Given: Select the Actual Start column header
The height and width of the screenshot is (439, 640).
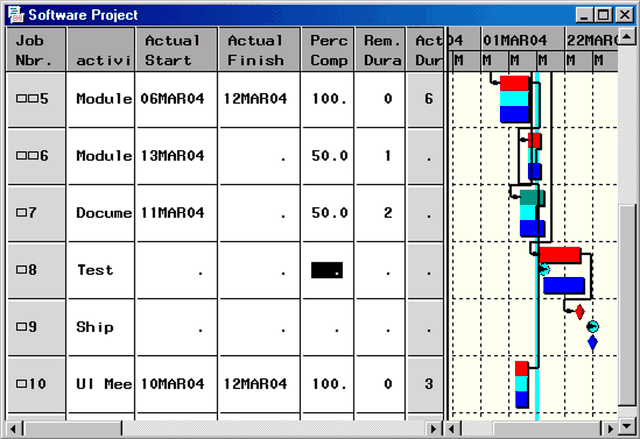Looking at the screenshot, I should (176, 50).
